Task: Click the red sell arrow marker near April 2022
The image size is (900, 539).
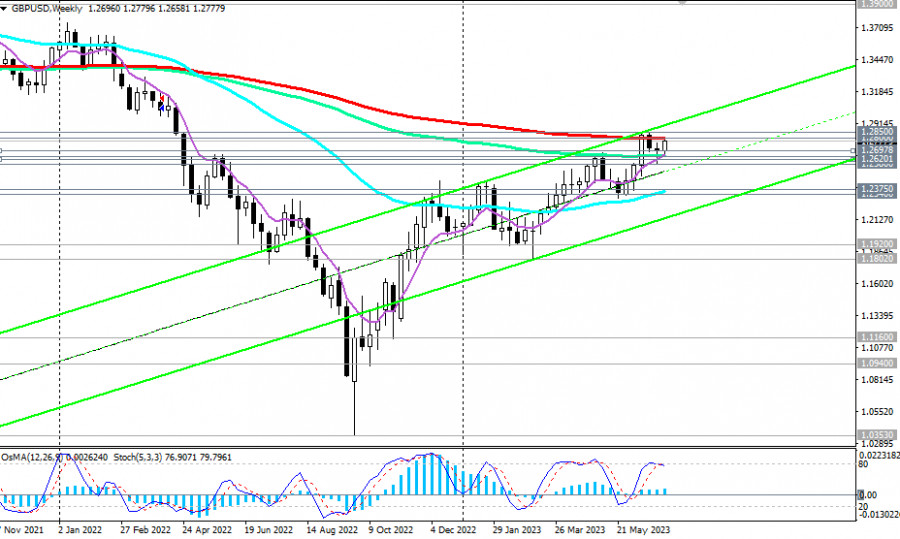Action: (162, 99)
